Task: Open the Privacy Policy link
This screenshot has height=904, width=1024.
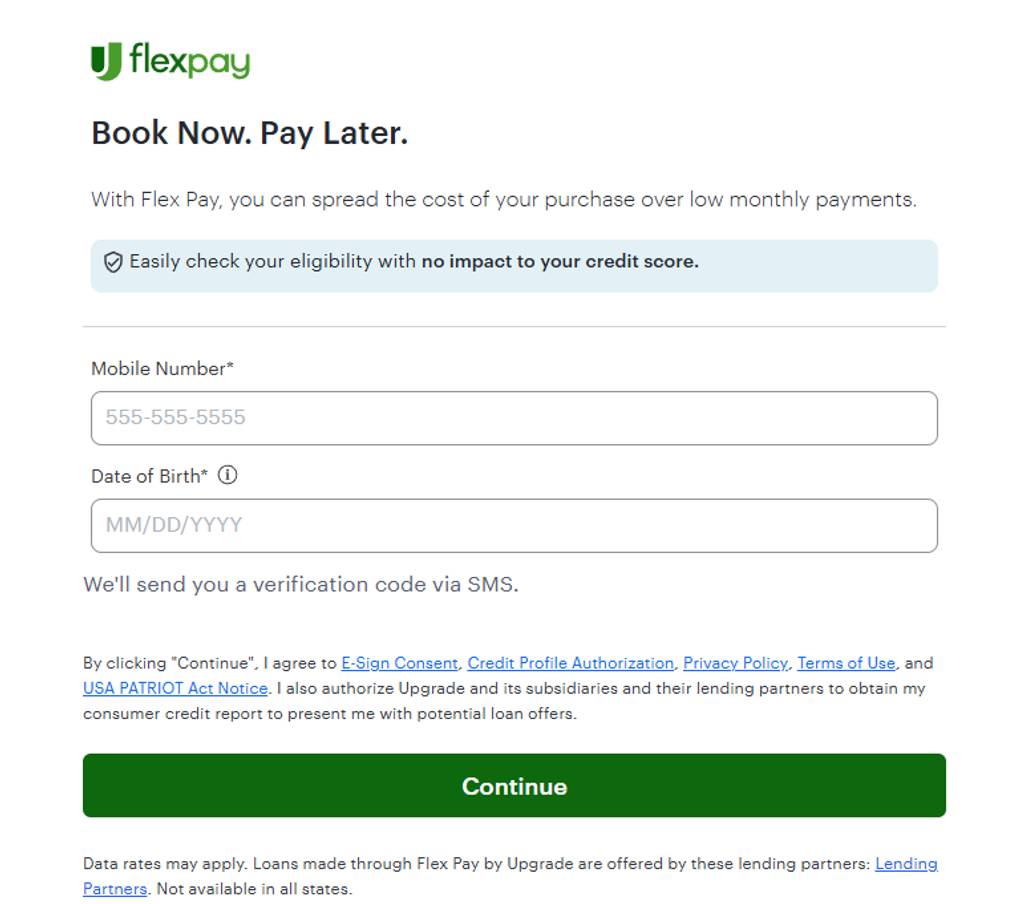Action: point(735,663)
